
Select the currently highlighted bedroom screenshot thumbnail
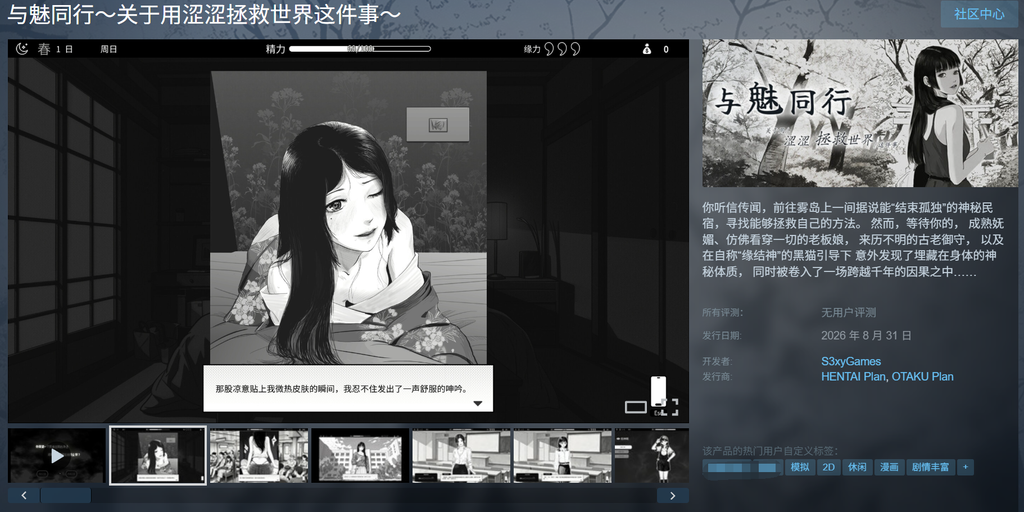[x=158, y=455]
